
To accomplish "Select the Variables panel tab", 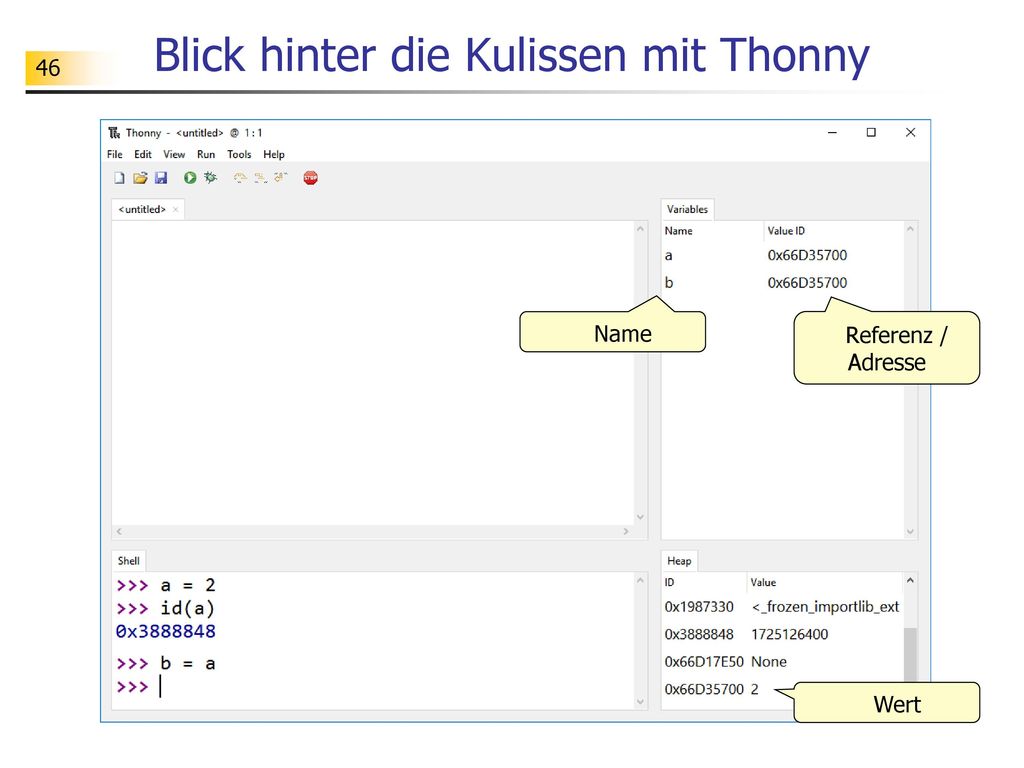I will (688, 209).
